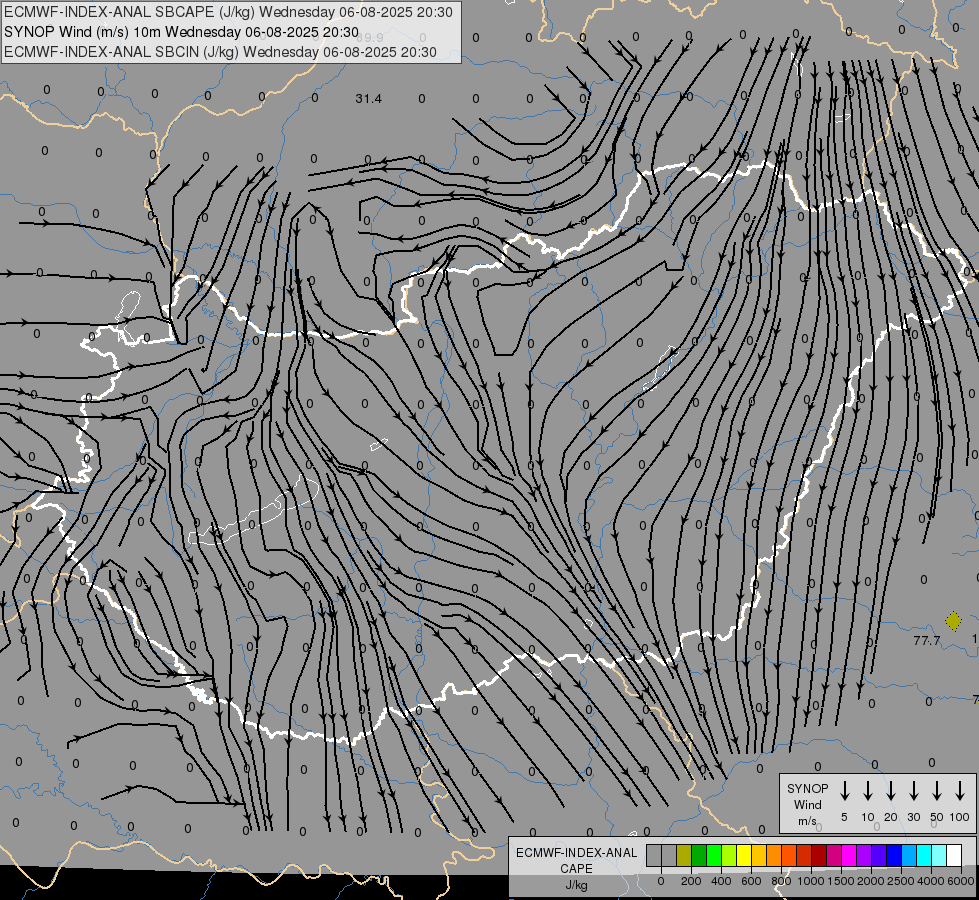Viewport: 979px width, 900px height.
Task: Click the 10 label in the wind legend
Action: click(x=868, y=817)
